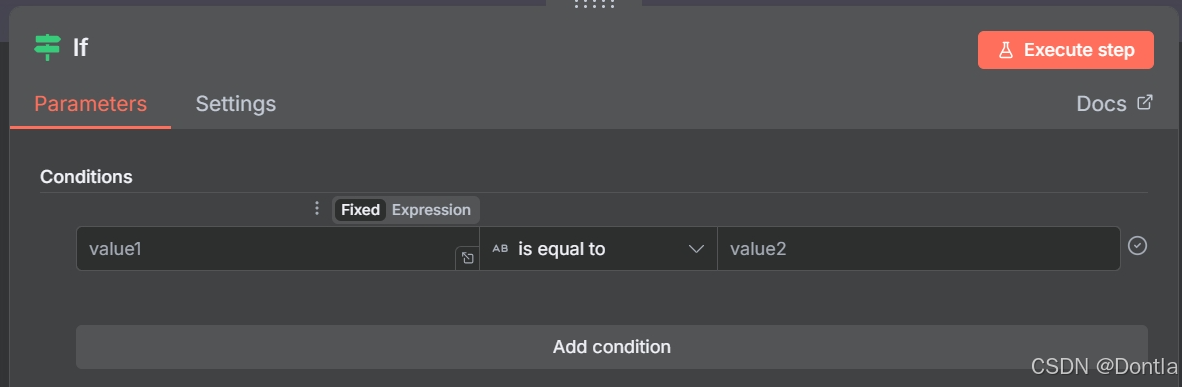
Task: Switch to the Settings tab
Action: (x=235, y=103)
